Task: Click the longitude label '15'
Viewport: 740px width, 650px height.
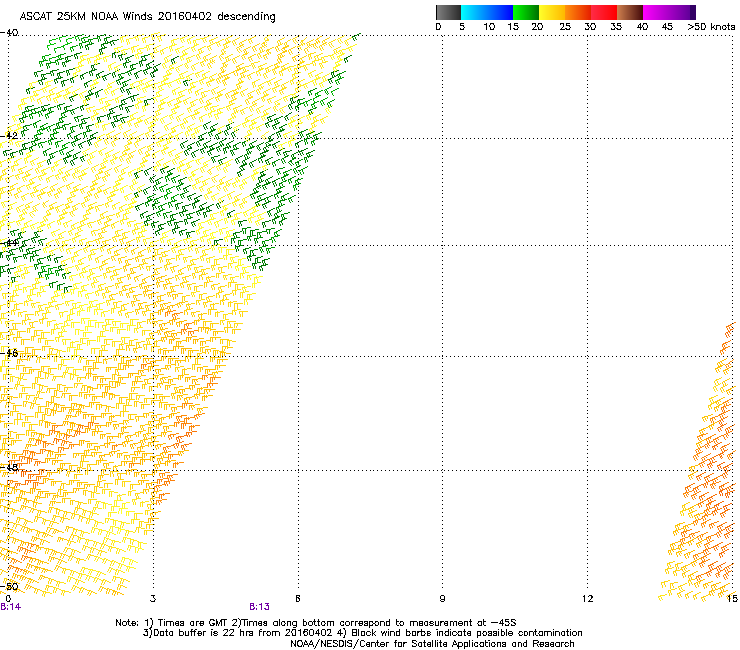Action: click(x=732, y=599)
